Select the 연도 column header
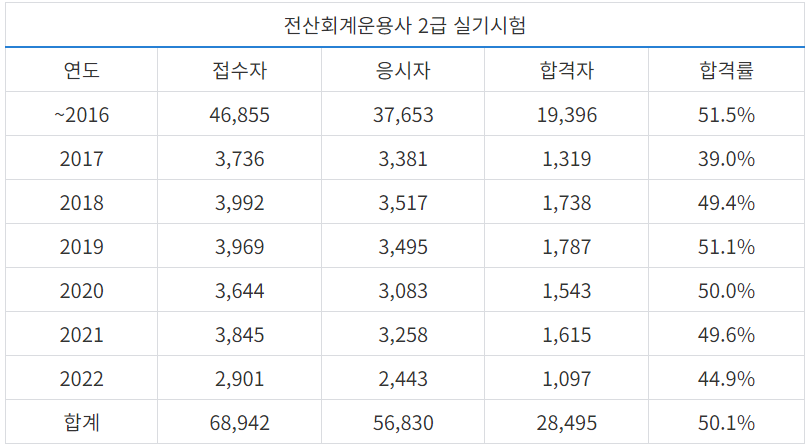This screenshot has height=447, width=806. pyautogui.click(x=81, y=70)
